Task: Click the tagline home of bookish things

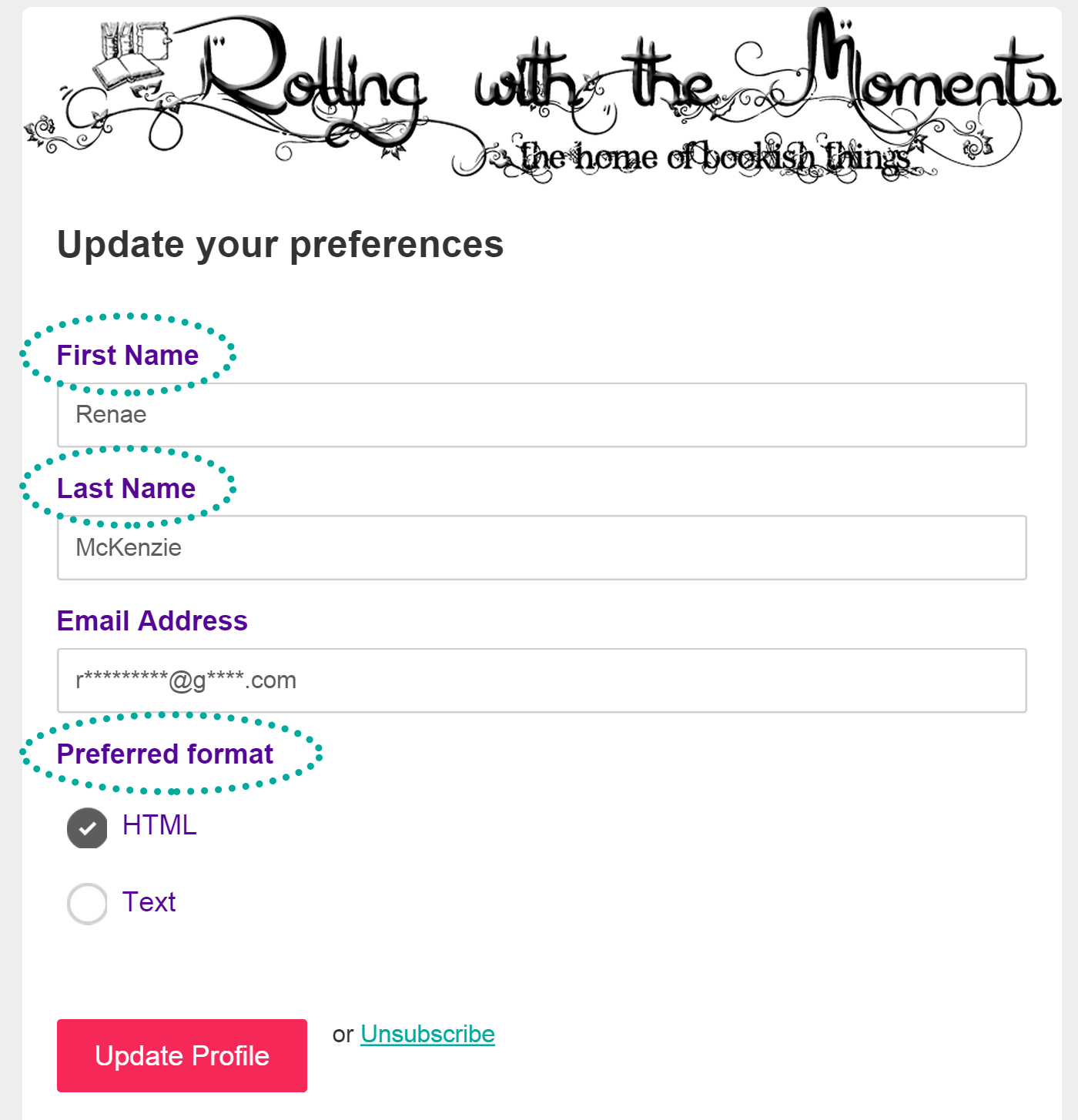Action: [x=715, y=157]
